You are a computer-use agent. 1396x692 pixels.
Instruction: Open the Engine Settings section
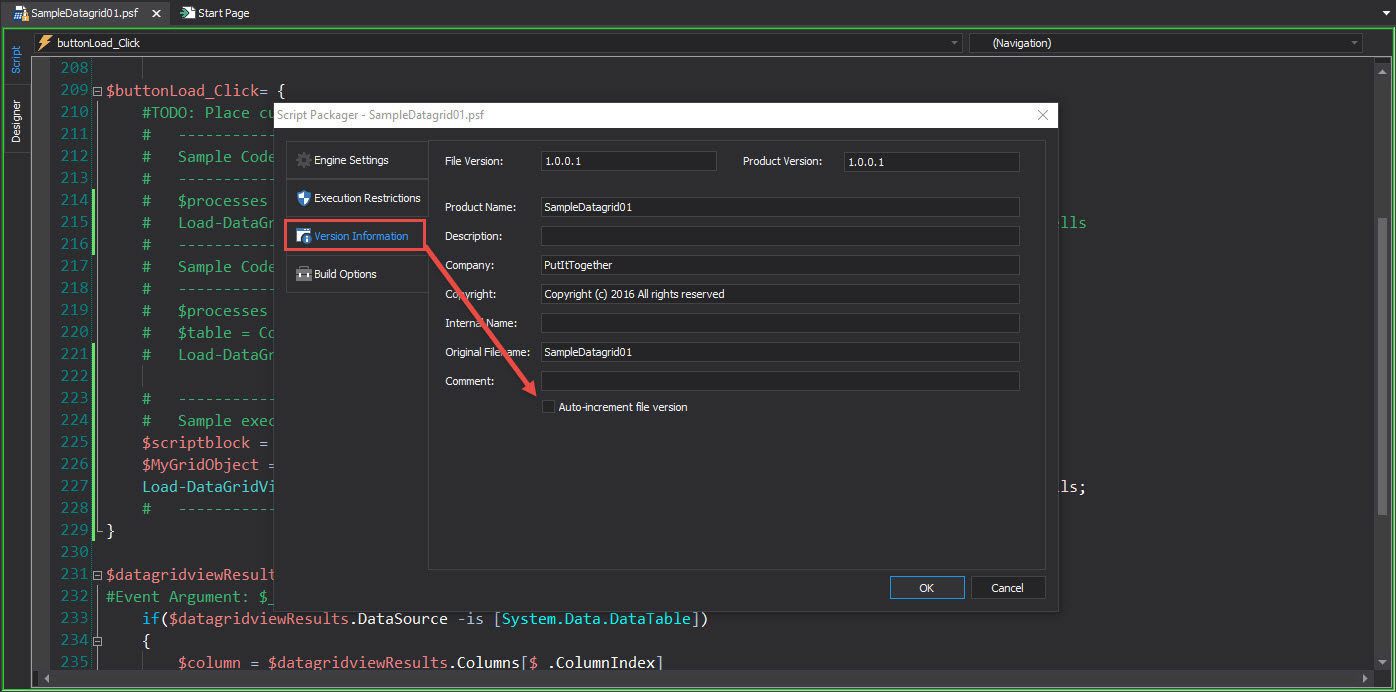coord(356,160)
